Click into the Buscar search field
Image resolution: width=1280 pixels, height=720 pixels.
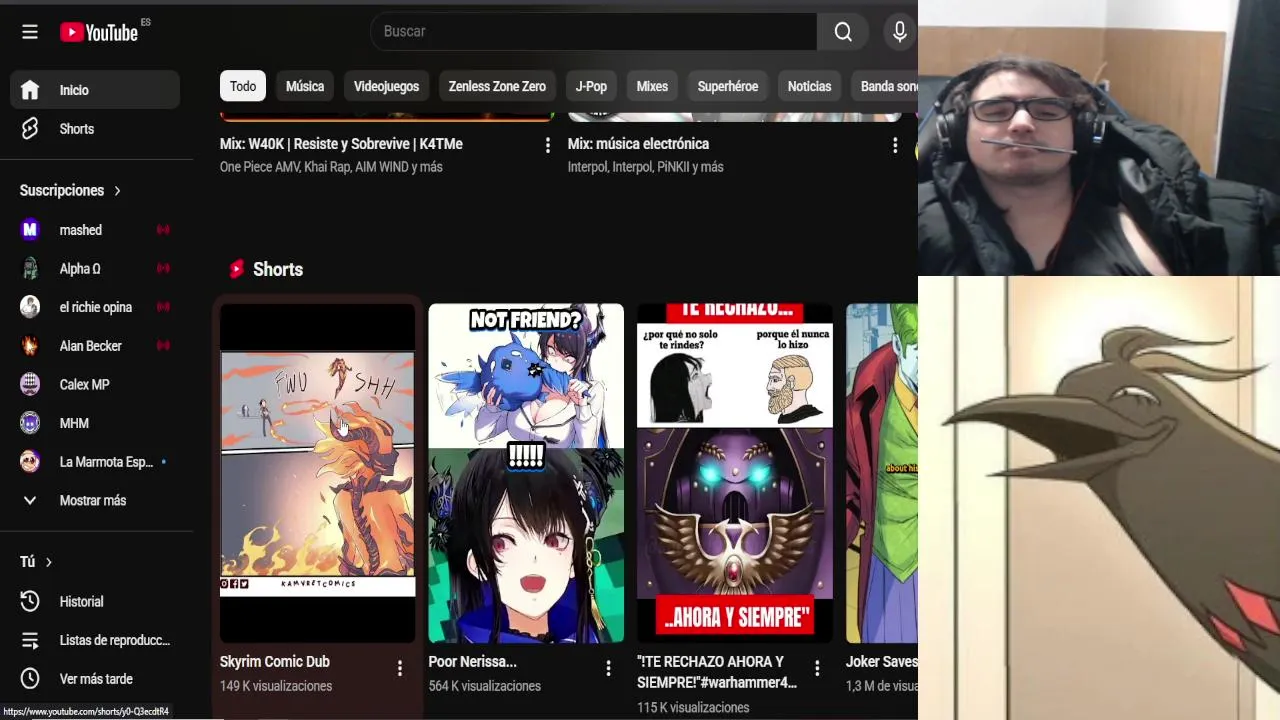click(594, 32)
